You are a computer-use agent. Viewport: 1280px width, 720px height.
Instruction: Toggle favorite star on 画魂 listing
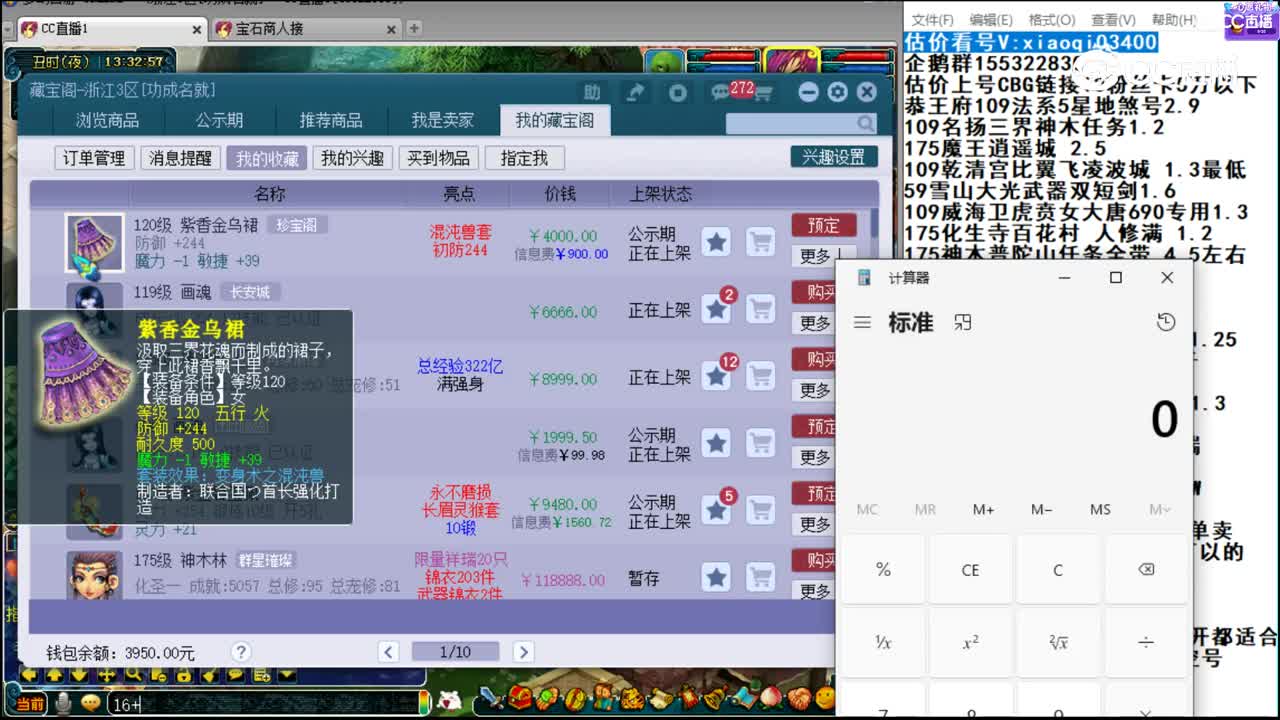point(716,309)
